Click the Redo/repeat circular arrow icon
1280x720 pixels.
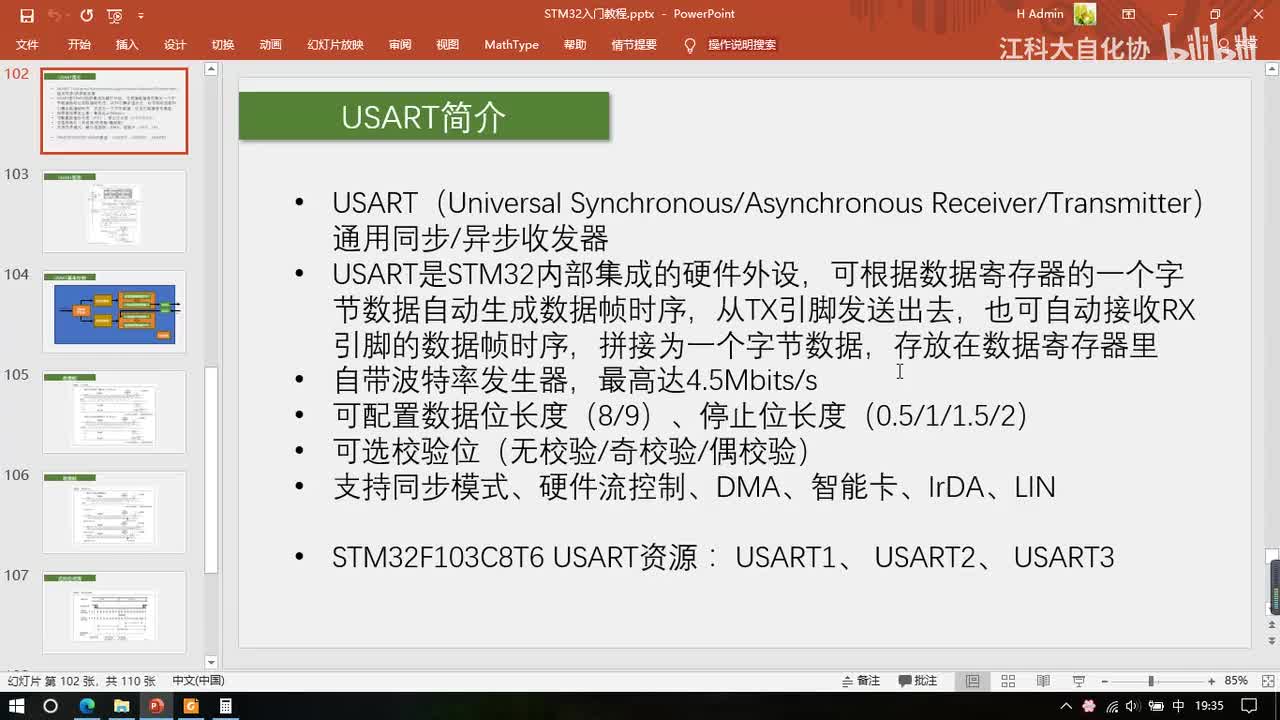(x=86, y=15)
